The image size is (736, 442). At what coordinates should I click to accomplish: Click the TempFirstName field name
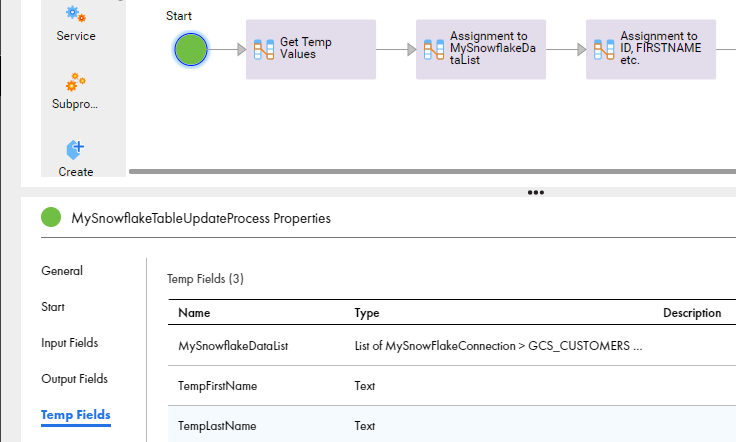tap(217, 386)
